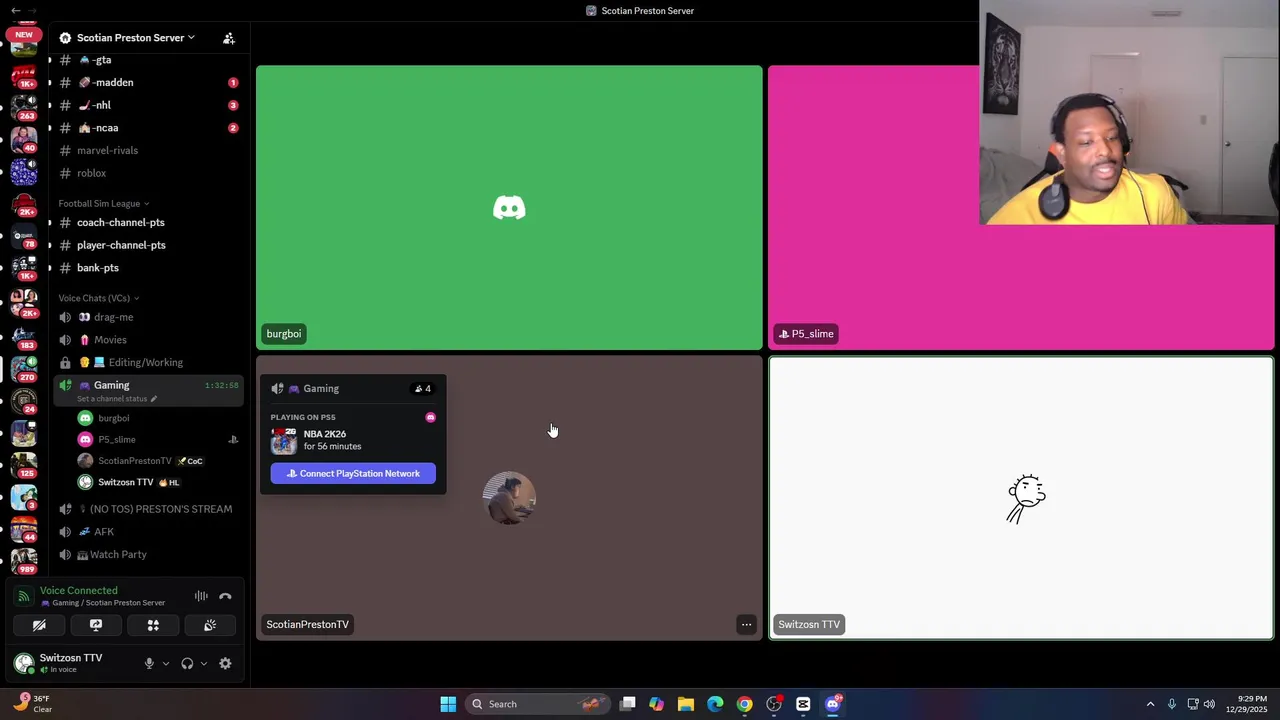
Task: Select locked Editing/Working voice channel
Action: (x=148, y=362)
